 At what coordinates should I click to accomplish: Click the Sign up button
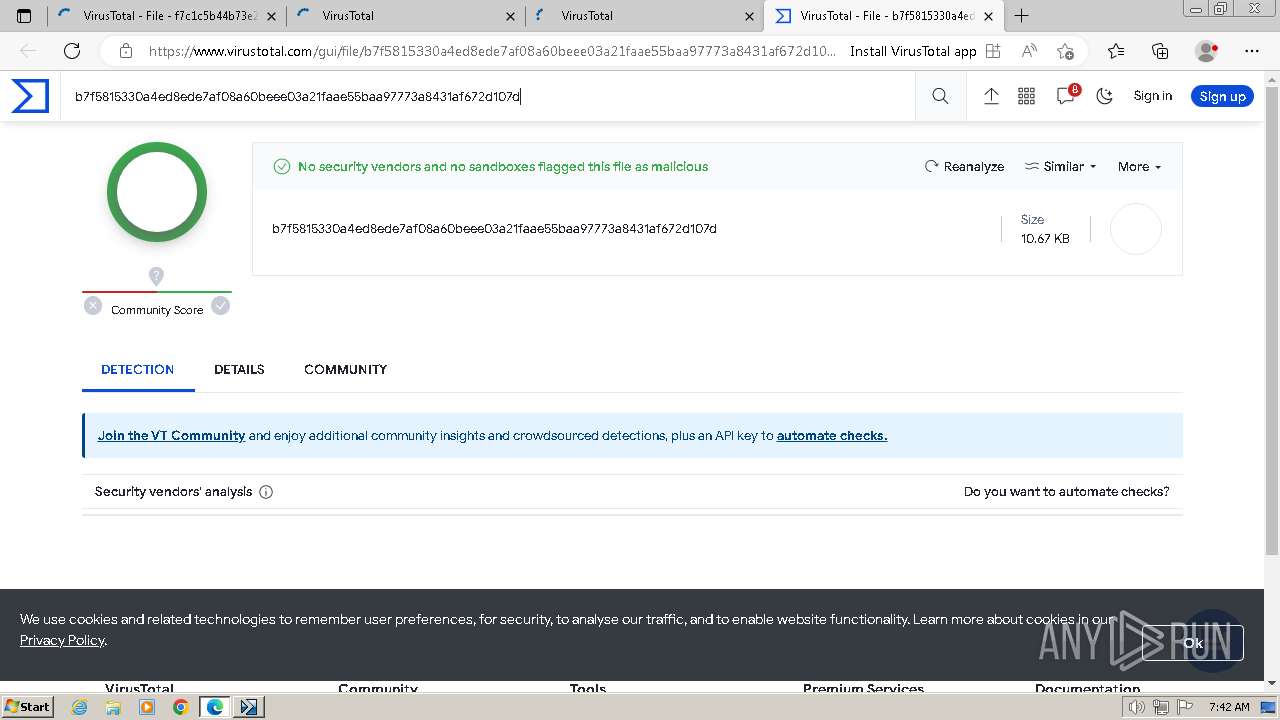(x=1222, y=96)
